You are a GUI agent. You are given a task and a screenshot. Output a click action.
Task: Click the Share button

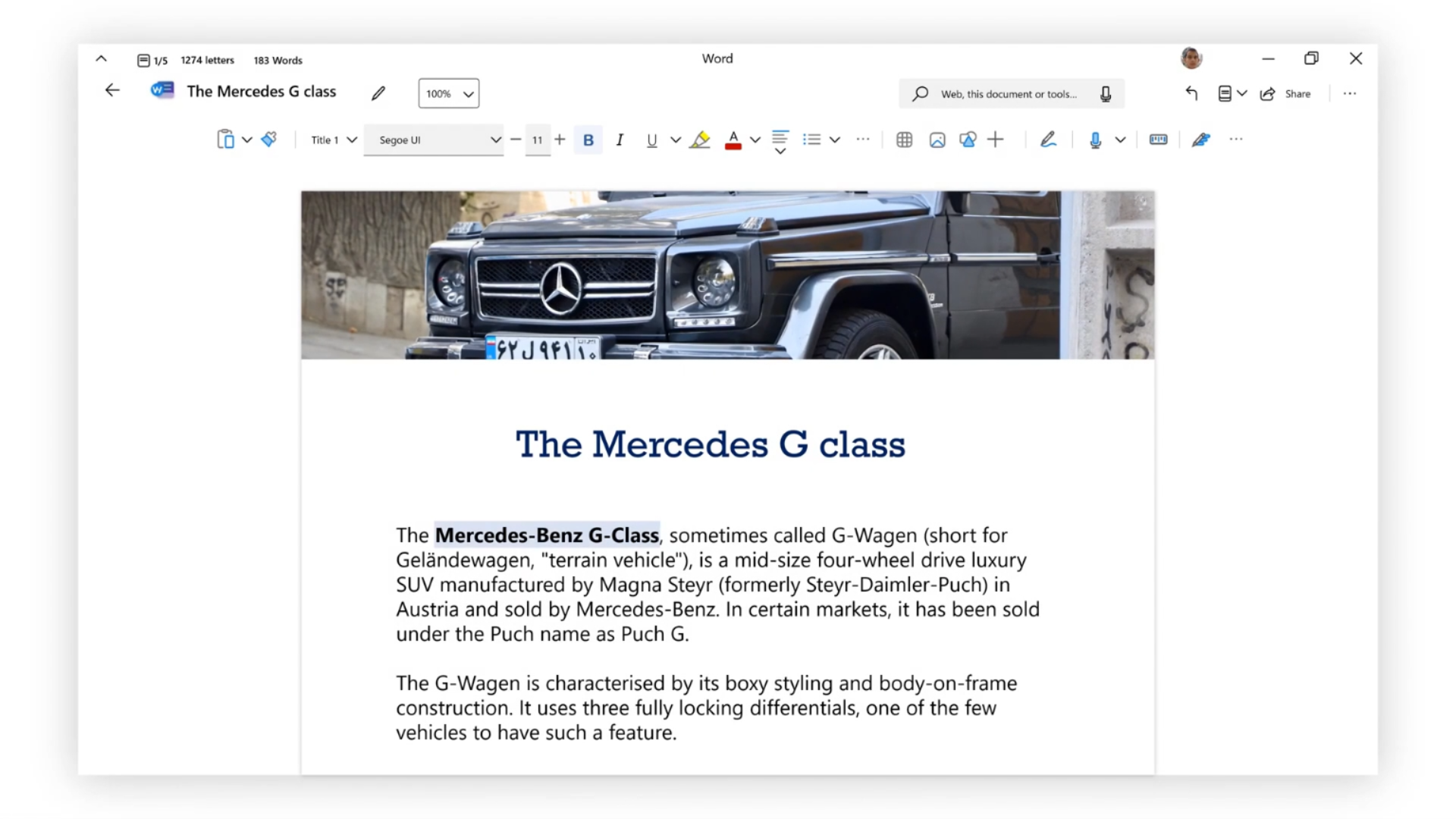click(1285, 94)
